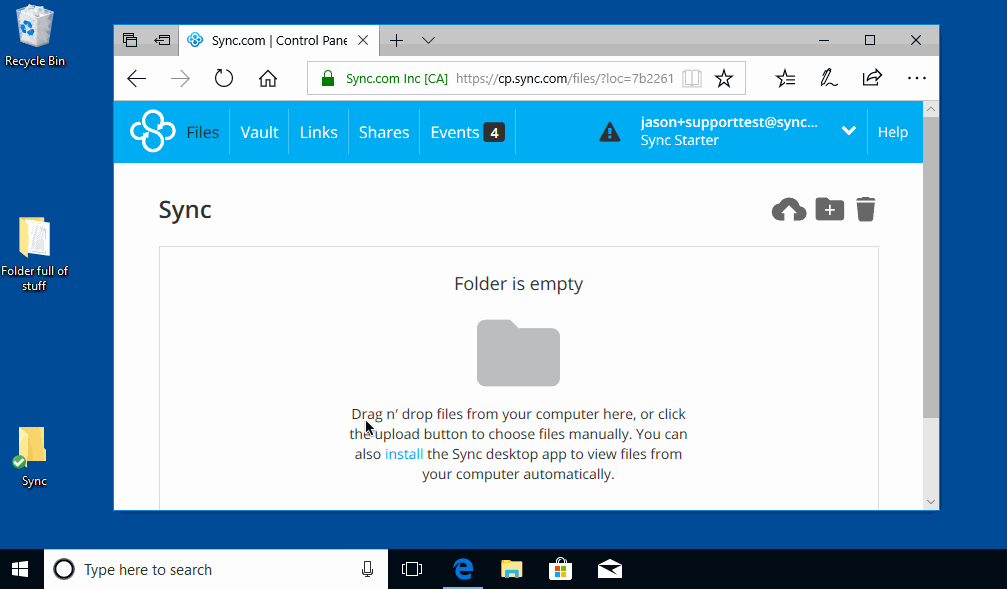The width and height of the screenshot is (1007, 589).
Task: Set these tabs aside icon
Action: (x=162, y=40)
